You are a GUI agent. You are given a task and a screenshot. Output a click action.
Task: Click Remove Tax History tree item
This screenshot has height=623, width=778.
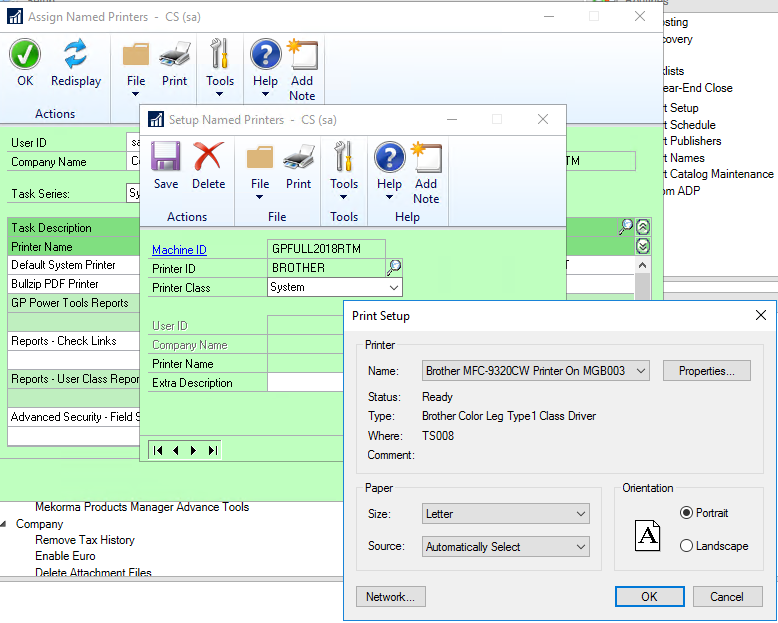pos(85,540)
